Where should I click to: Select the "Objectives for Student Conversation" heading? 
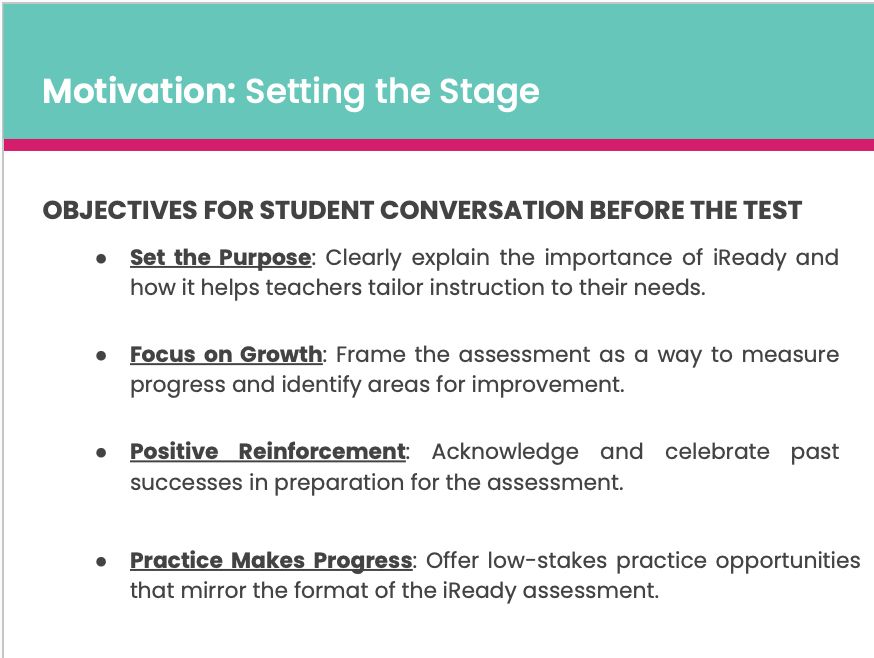[x=422, y=210]
